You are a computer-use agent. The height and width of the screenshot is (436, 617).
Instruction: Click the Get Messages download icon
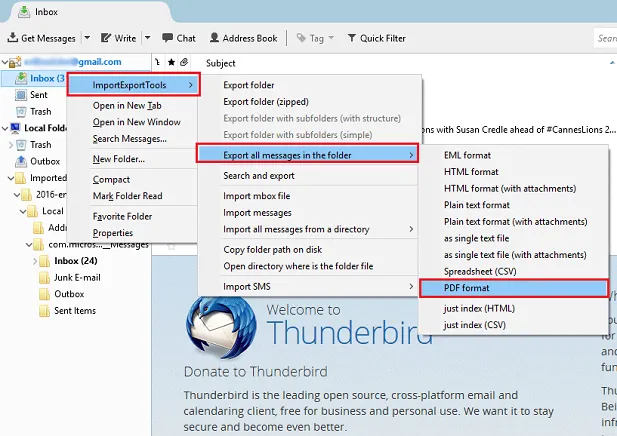[x=13, y=38]
